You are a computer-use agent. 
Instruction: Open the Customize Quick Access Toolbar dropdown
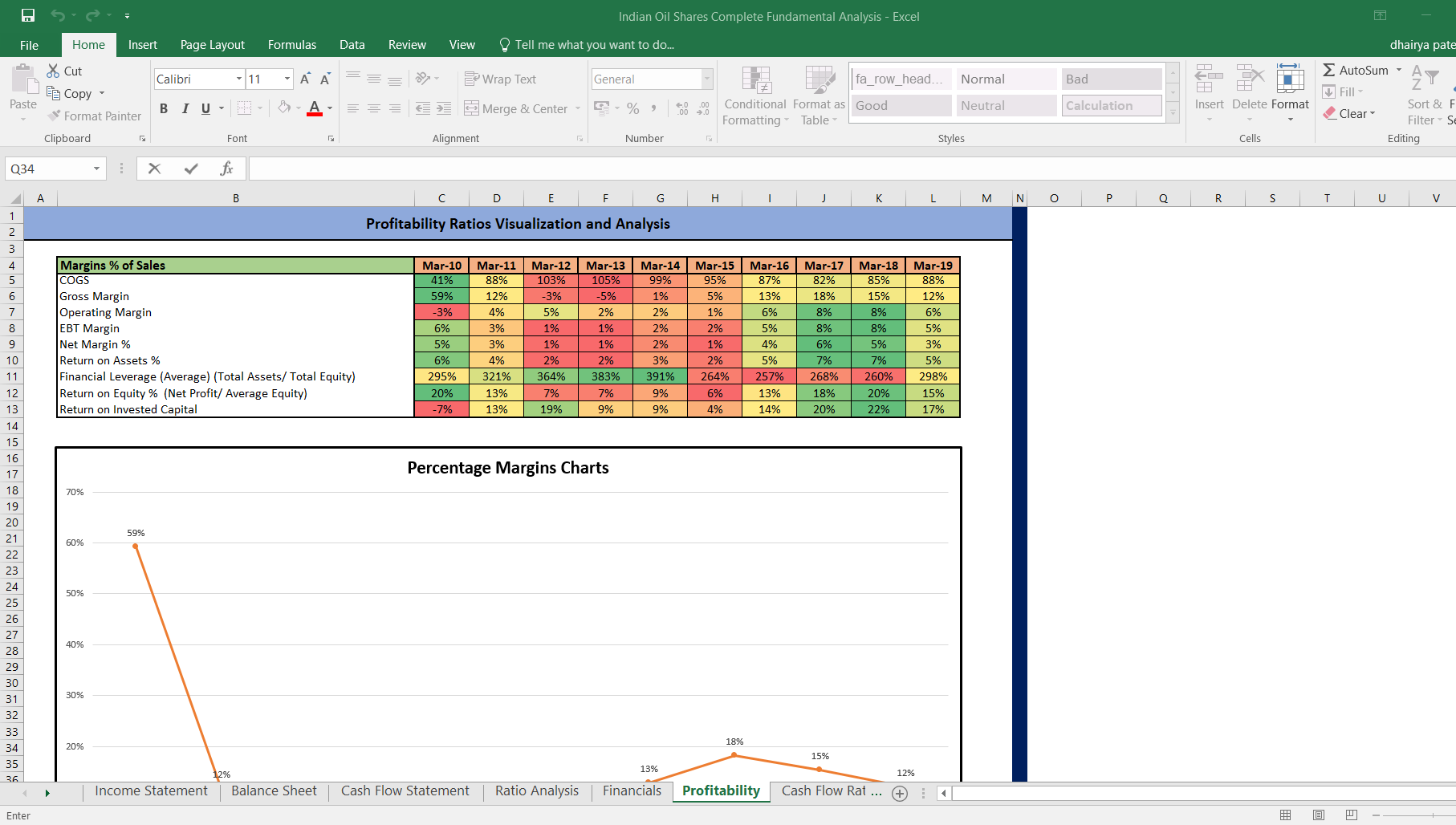127,15
